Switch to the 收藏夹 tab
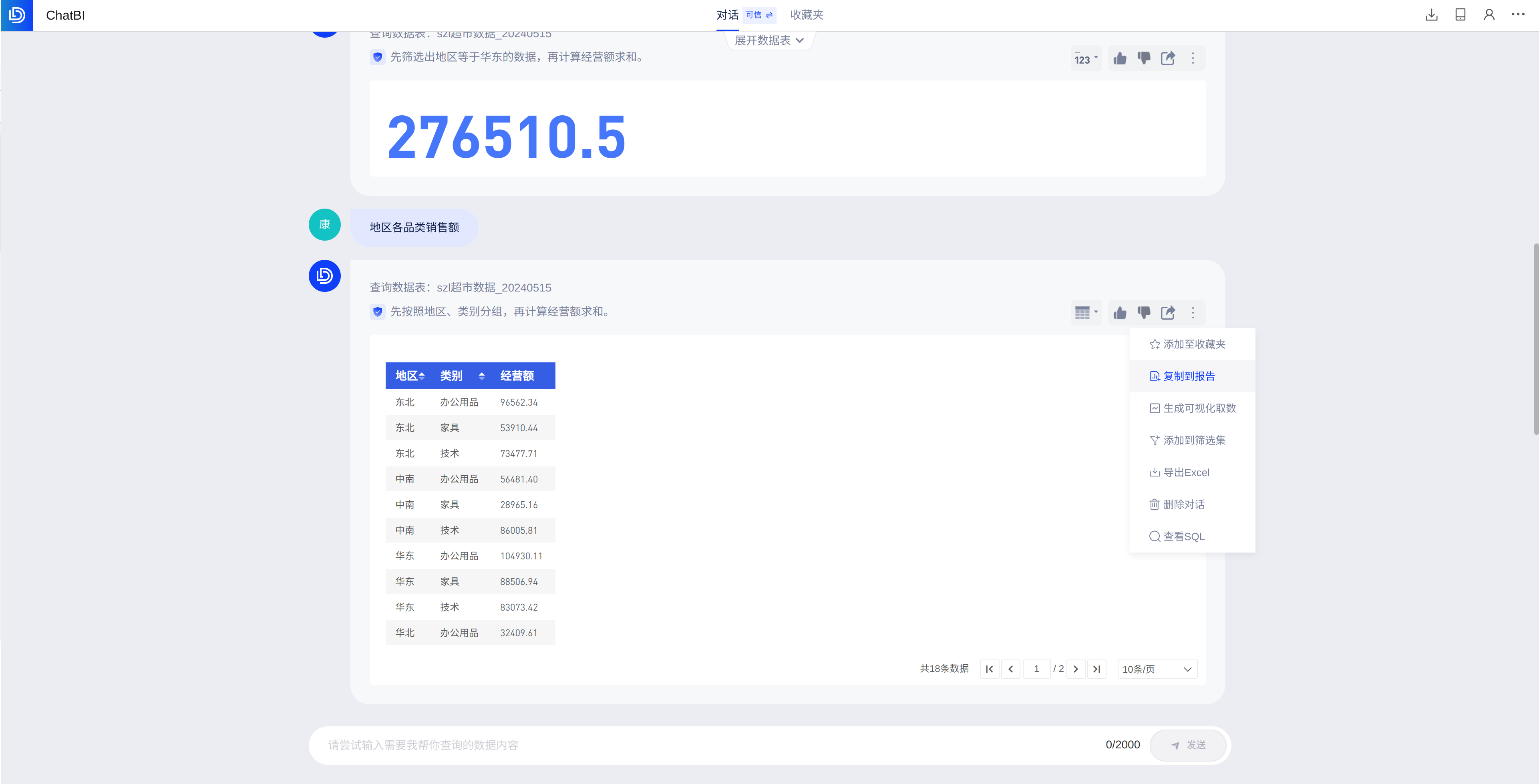The image size is (1539, 784). point(807,15)
